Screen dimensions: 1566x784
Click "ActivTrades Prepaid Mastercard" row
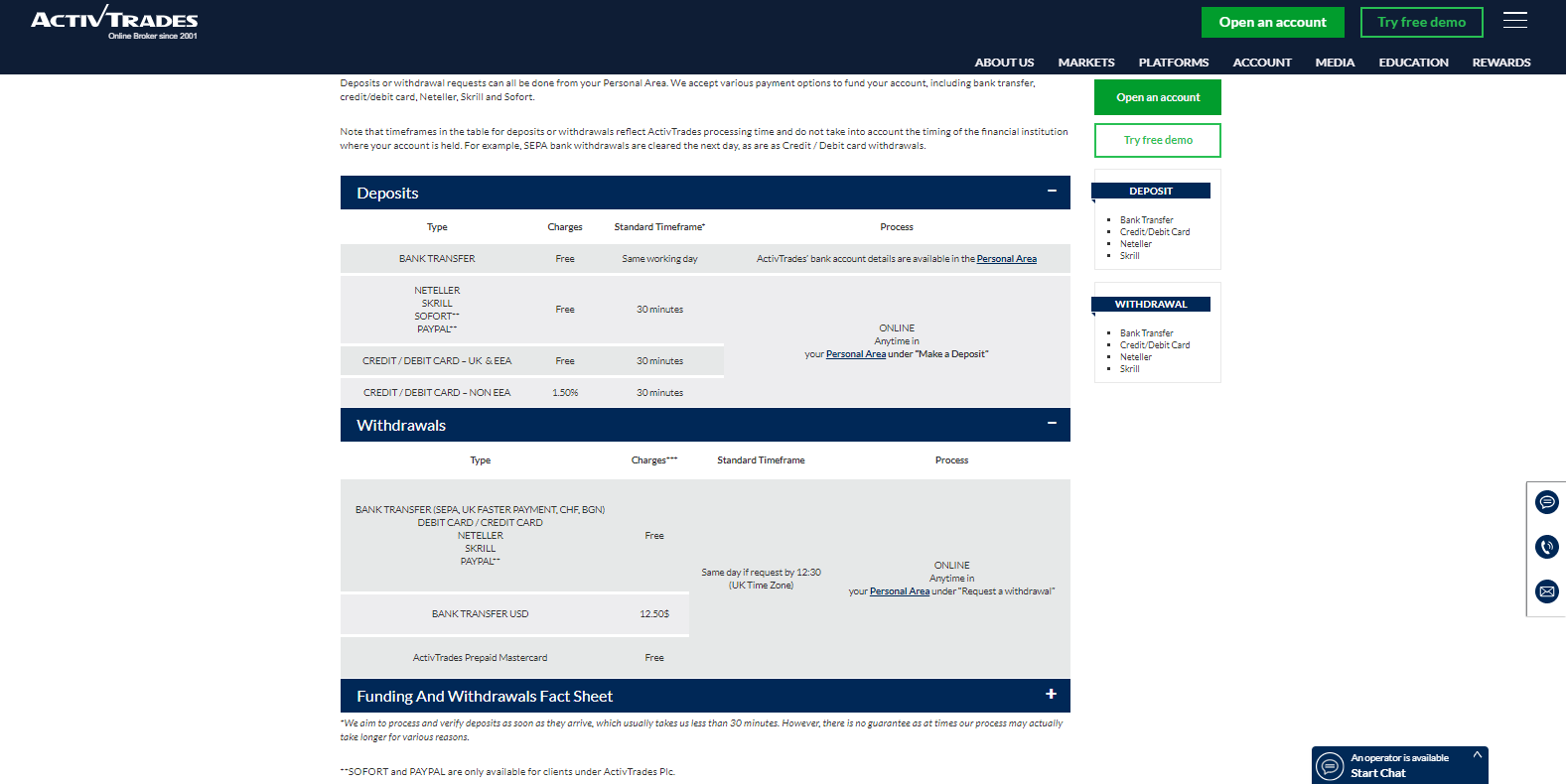[x=480, y=658]
